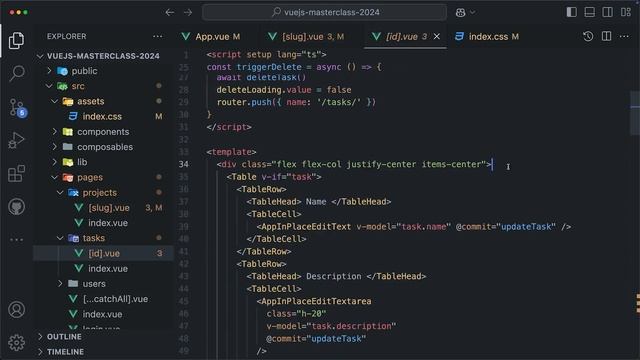Switch to the [slug].vue tab
Image resolution: width=640 pixels, height=360 pixels.
306,37
